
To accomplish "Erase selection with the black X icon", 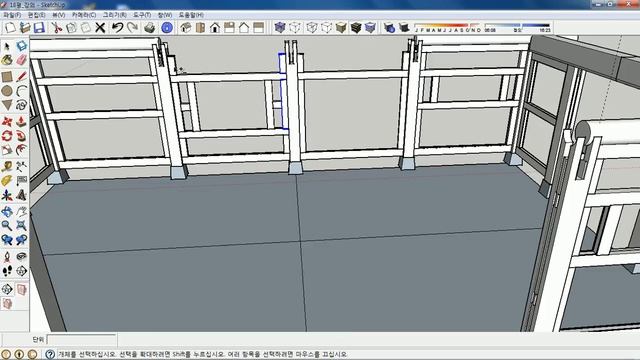I will point(100,28).
